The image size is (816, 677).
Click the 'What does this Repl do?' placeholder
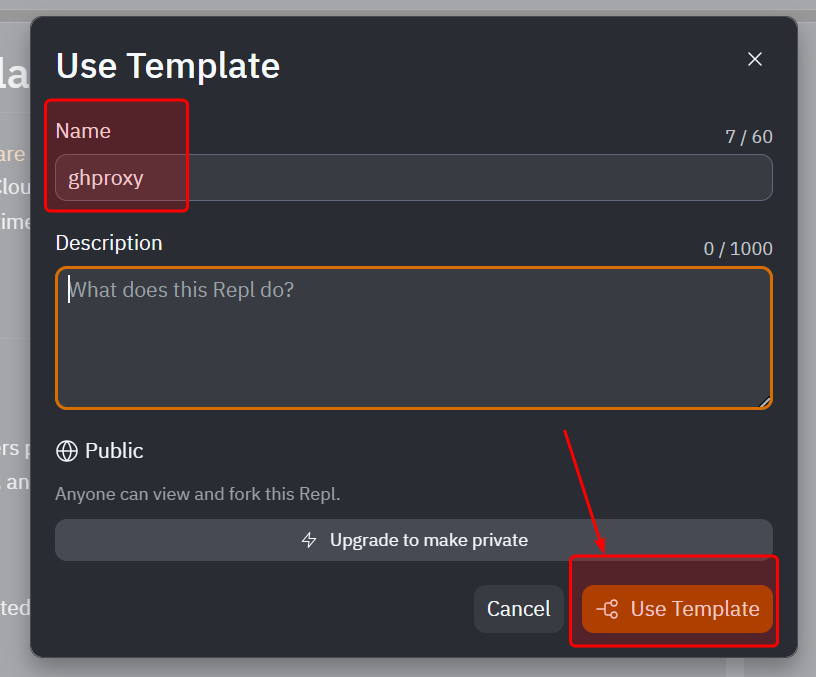pyautogui.click(x=181, y=290)
